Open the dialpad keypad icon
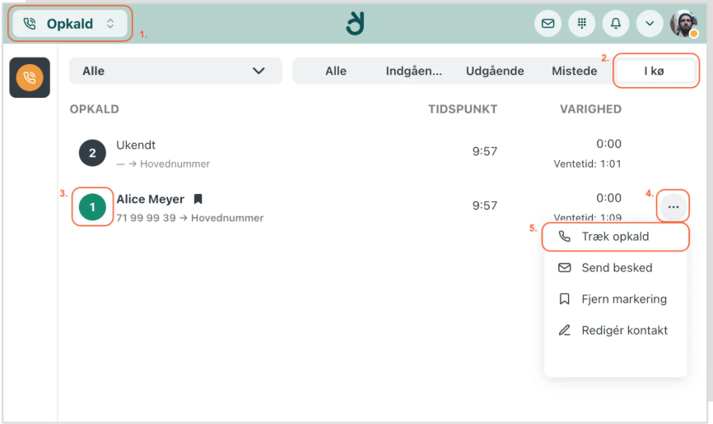Image resolution: width=713 pixels, height=424 pixels. pos(582,23)
